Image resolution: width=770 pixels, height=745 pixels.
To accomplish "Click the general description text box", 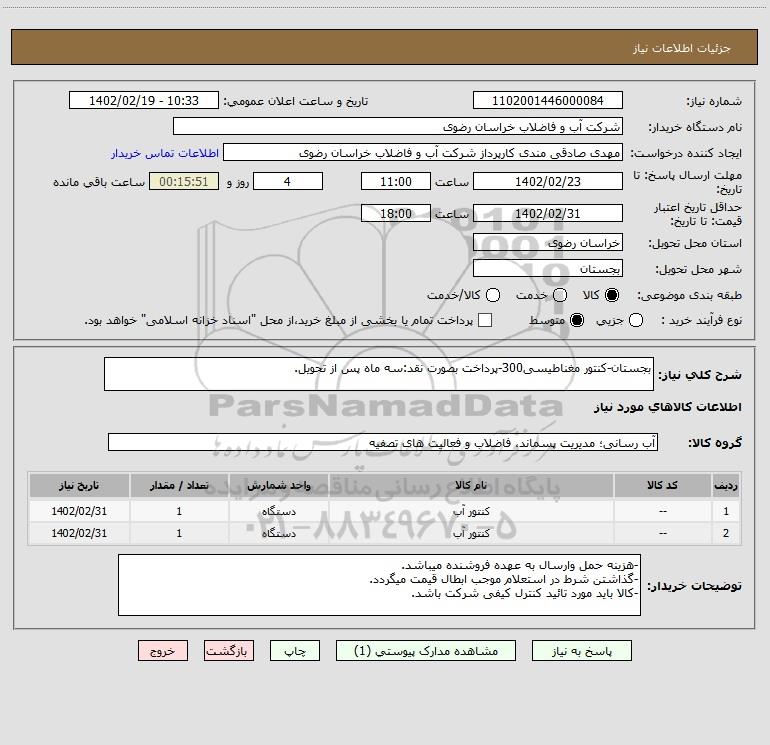I will tap(379, 374).
